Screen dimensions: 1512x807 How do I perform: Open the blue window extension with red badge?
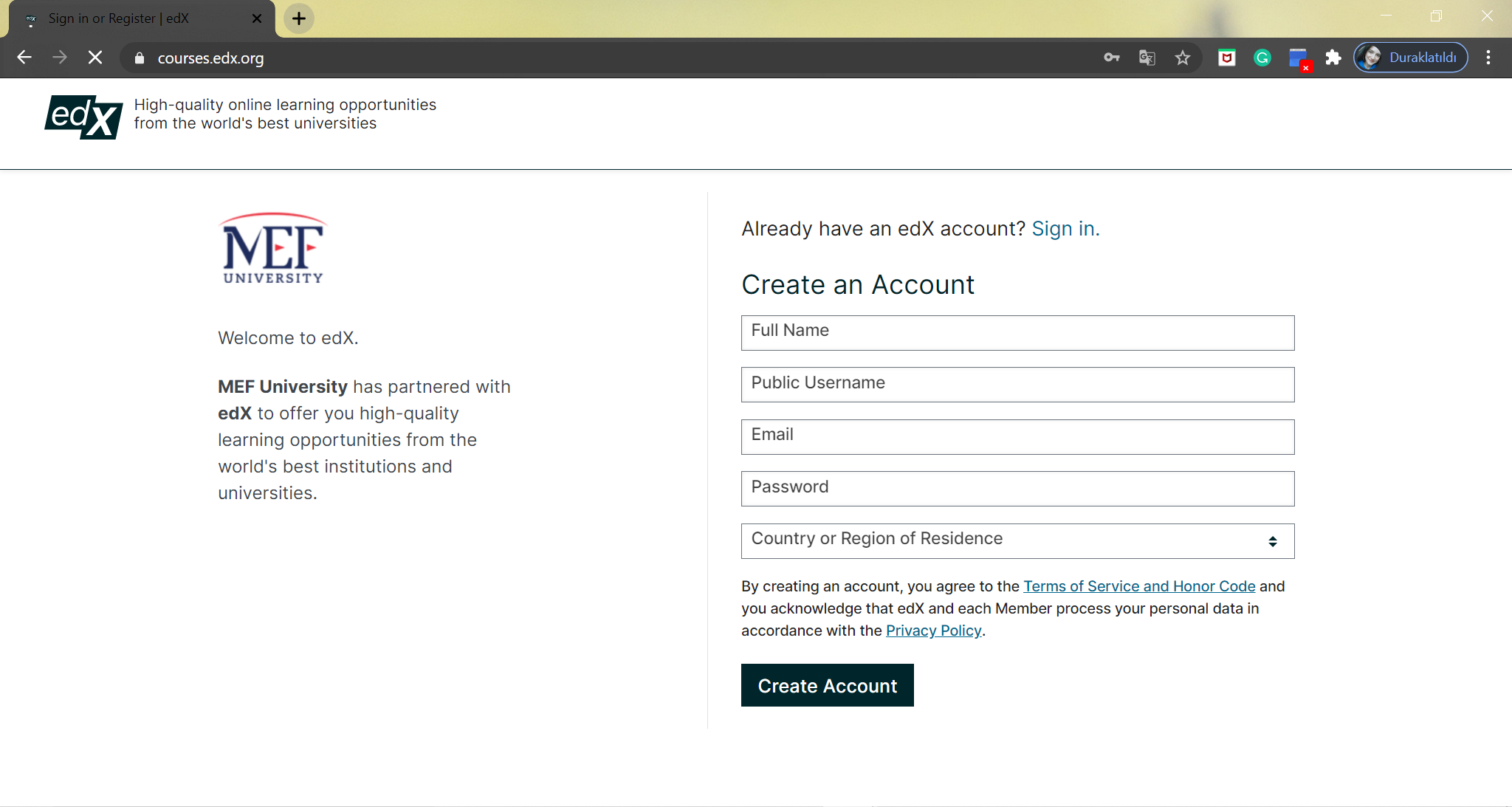coord(1299,58)
